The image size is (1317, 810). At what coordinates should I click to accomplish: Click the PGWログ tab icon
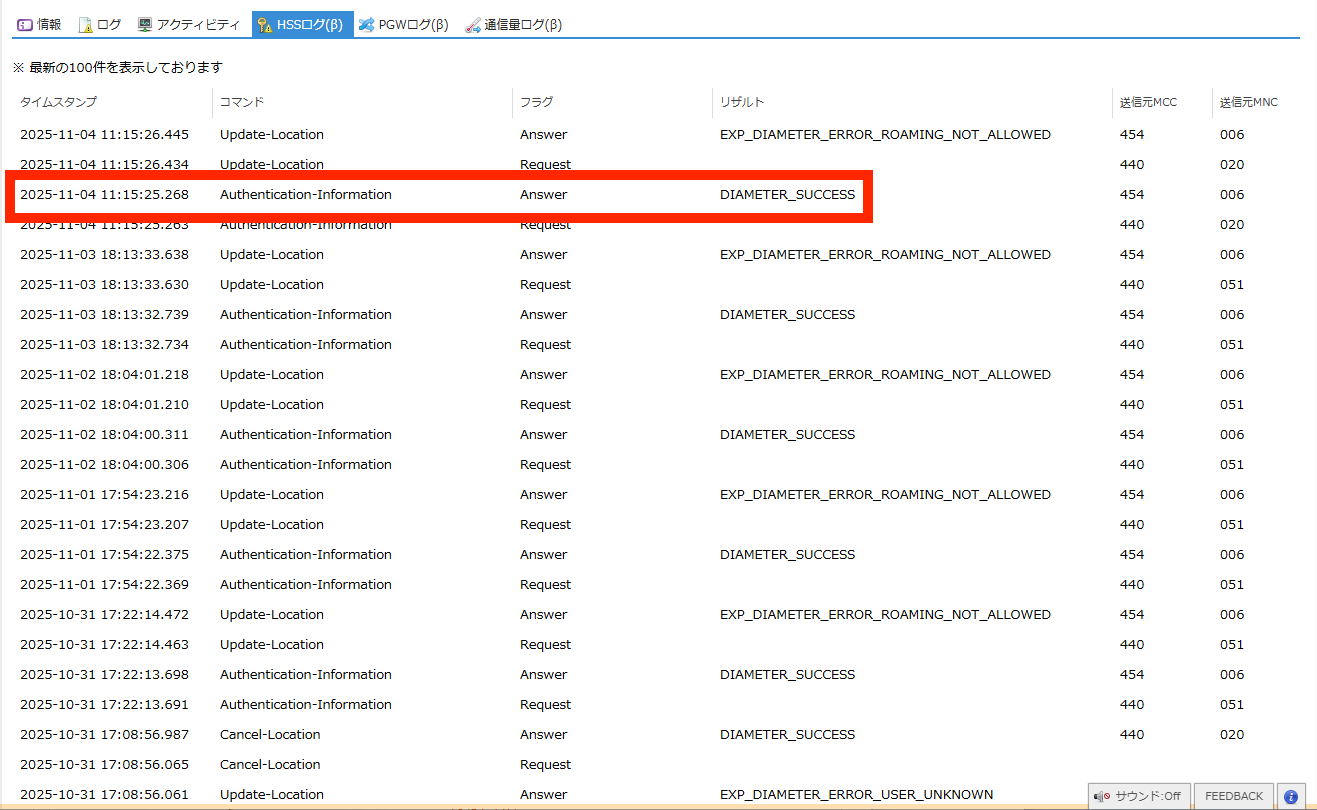coord(367,24)
